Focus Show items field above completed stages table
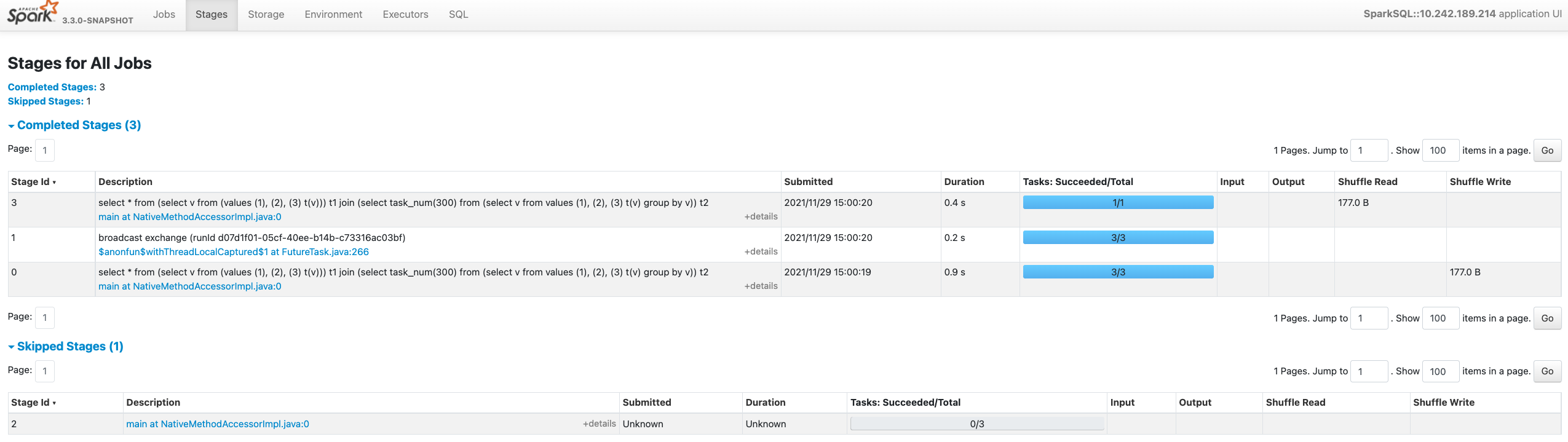 [1441, 151]
